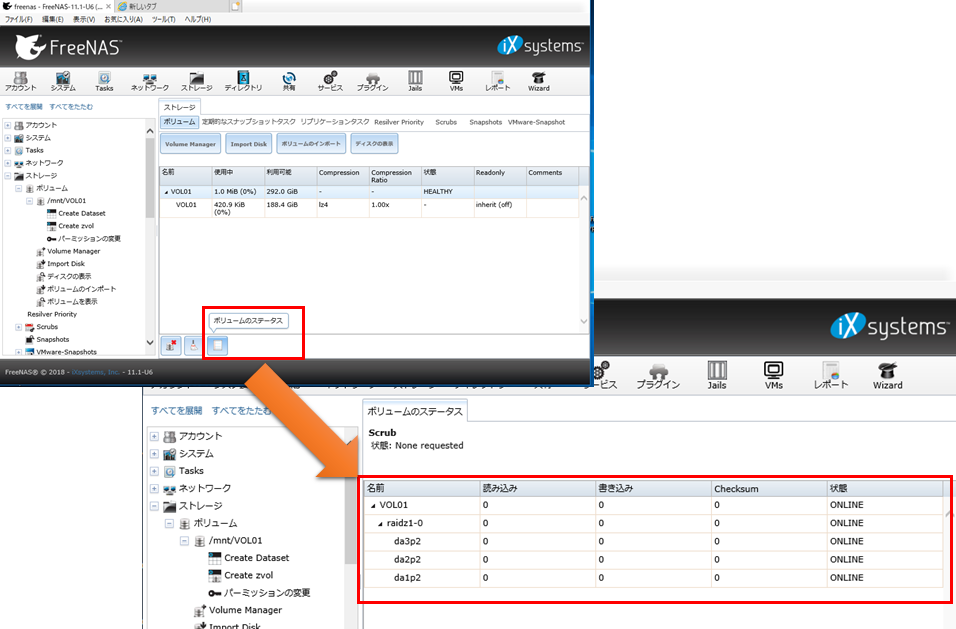Launch Wizard from upper screenshot's top toolbar
Screen dimensions: 956x629
[538, 81]
